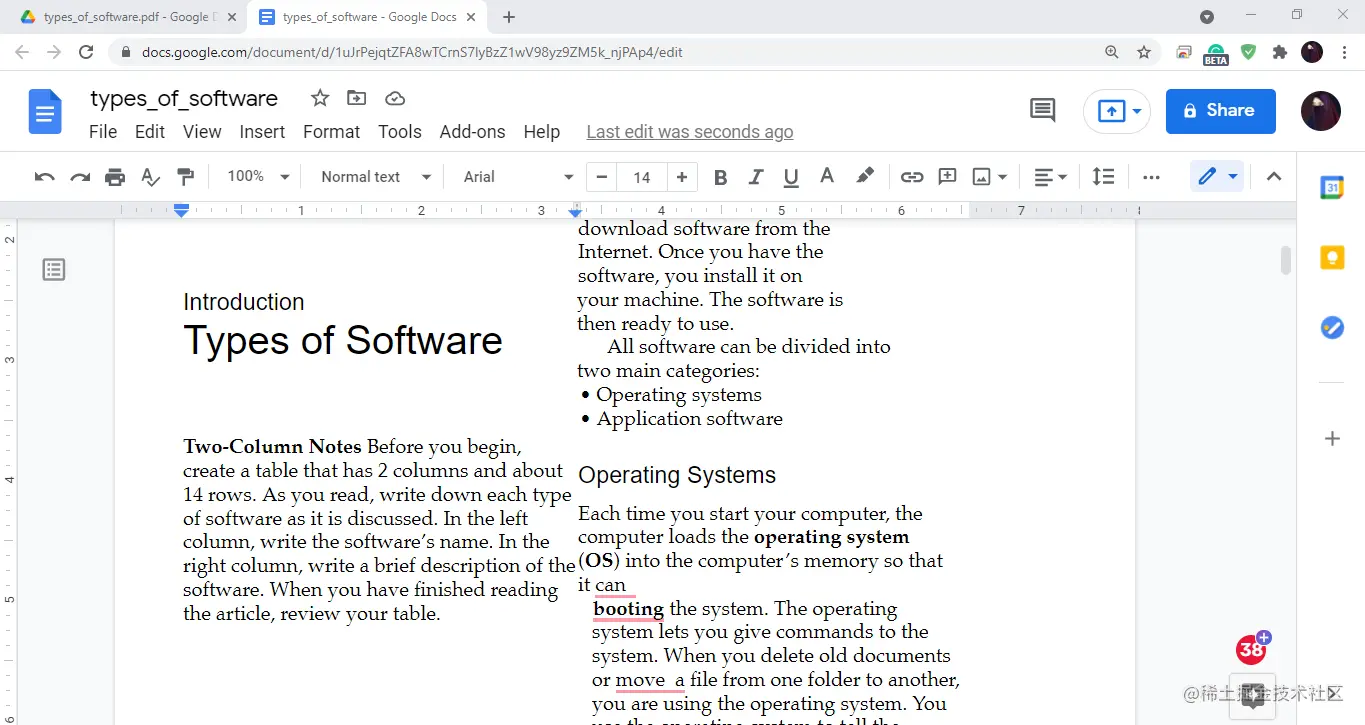Expand the insert image options
The height and width of the screenshot is (725, 1365).
click(1003, 177)
